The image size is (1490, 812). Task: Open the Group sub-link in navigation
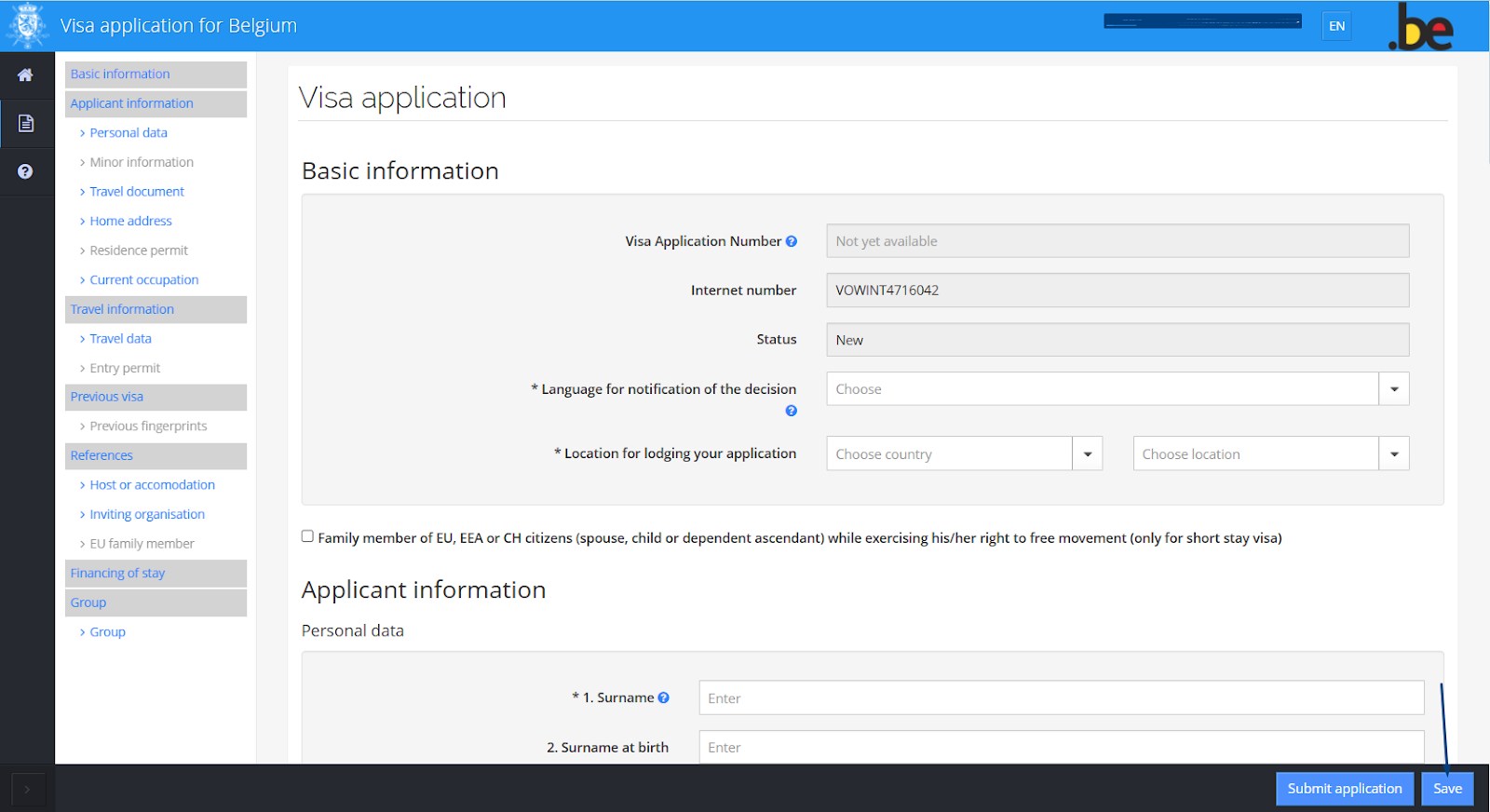point(107,632)
